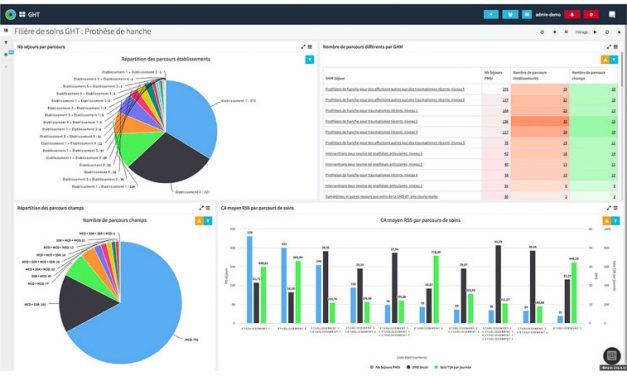The image size is (627, 376).
Task: Open the white chat icon in header
Action: 612,14
